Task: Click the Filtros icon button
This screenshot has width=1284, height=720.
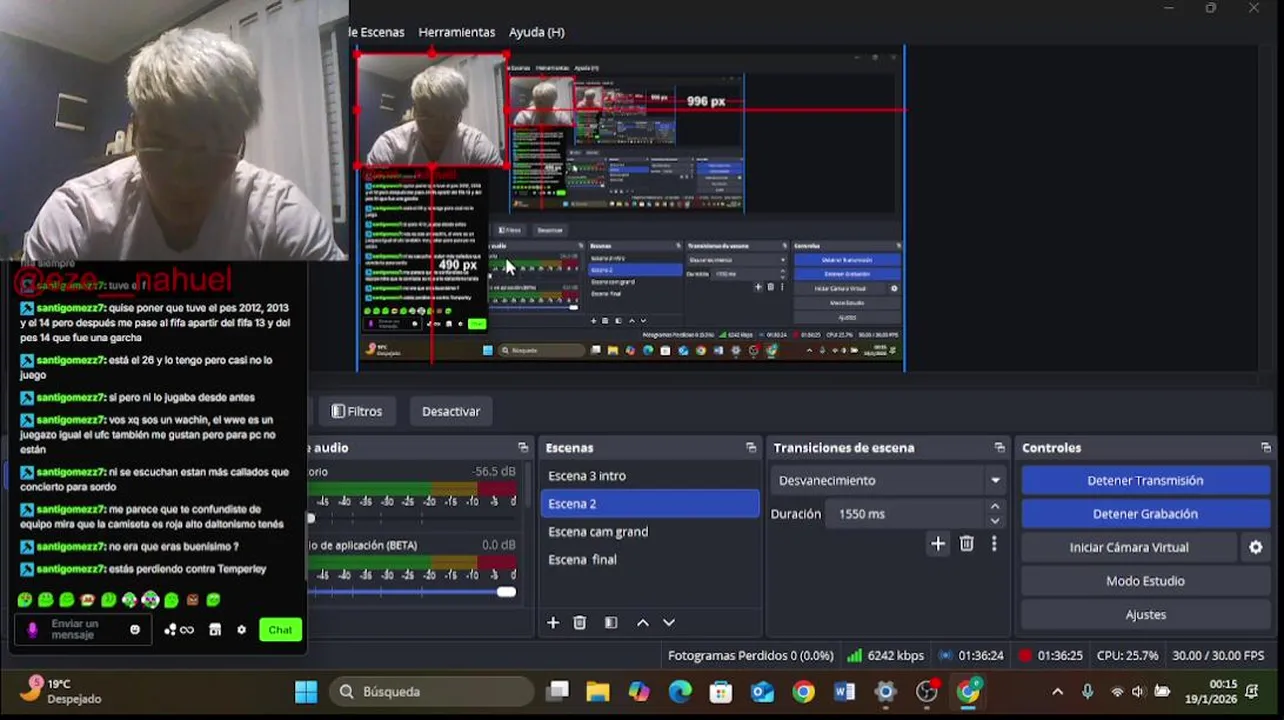Action: pyautogui.click(x=357, y=411)
